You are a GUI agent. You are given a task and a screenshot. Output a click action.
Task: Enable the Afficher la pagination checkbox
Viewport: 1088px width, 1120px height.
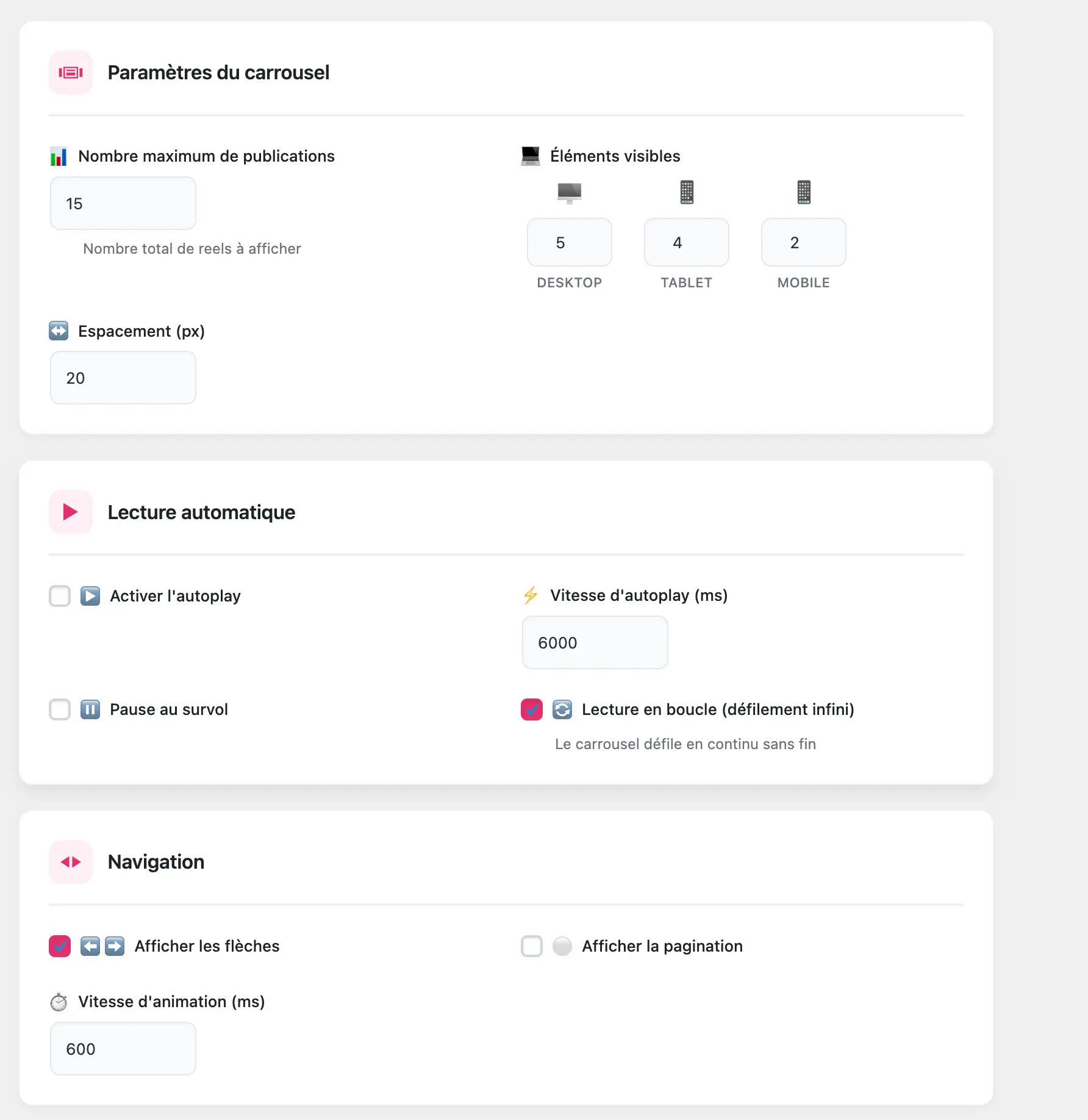click(x=532, y=946)
